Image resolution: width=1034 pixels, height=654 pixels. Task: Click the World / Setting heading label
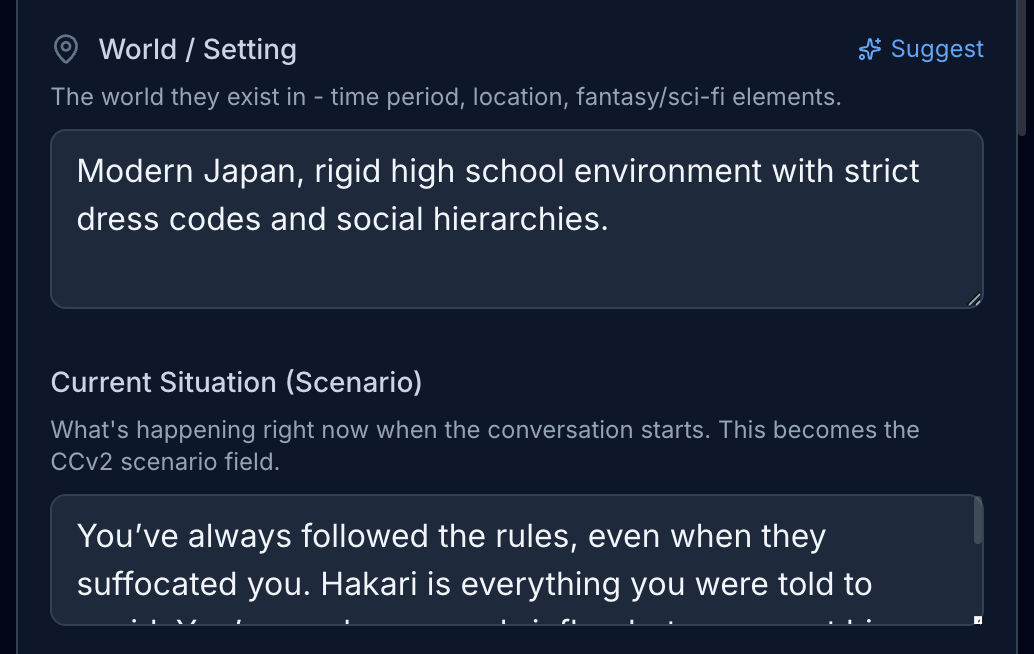tap(197, 50)
